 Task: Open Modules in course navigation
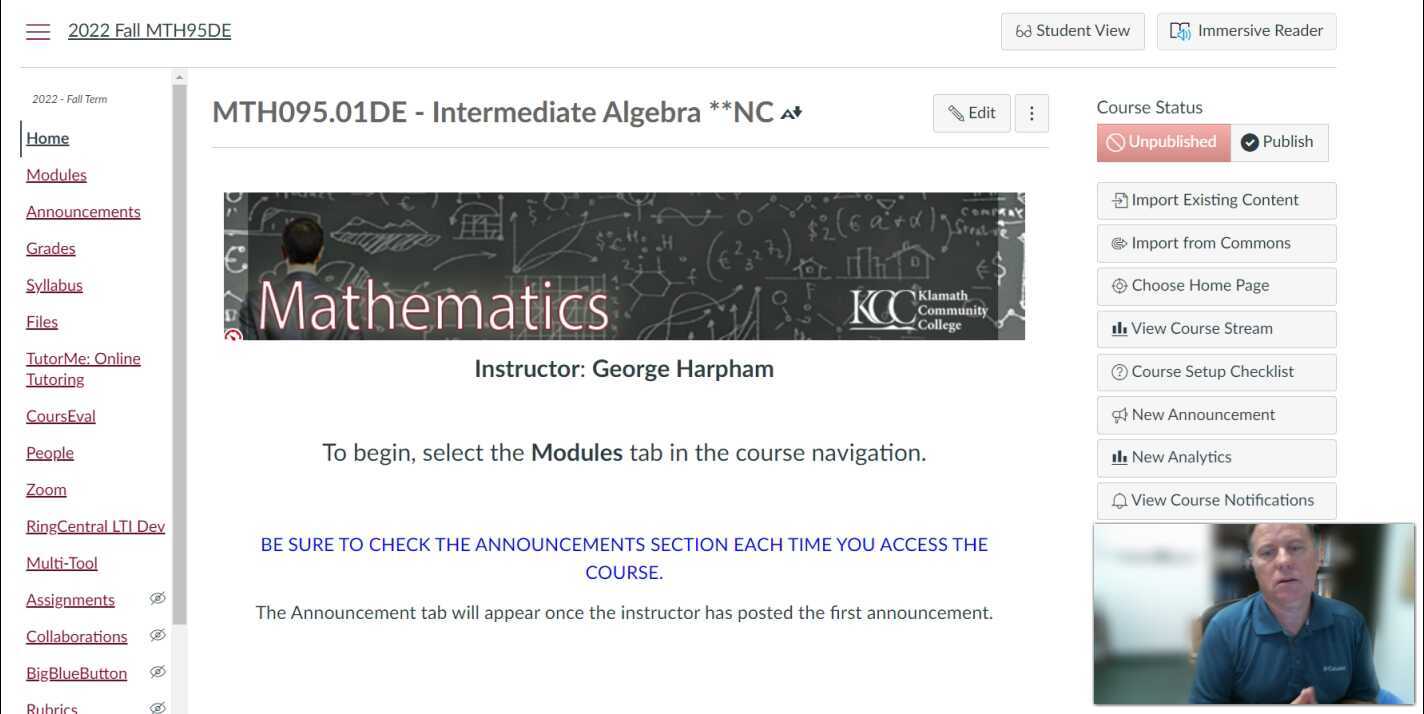tap(56, 175)
